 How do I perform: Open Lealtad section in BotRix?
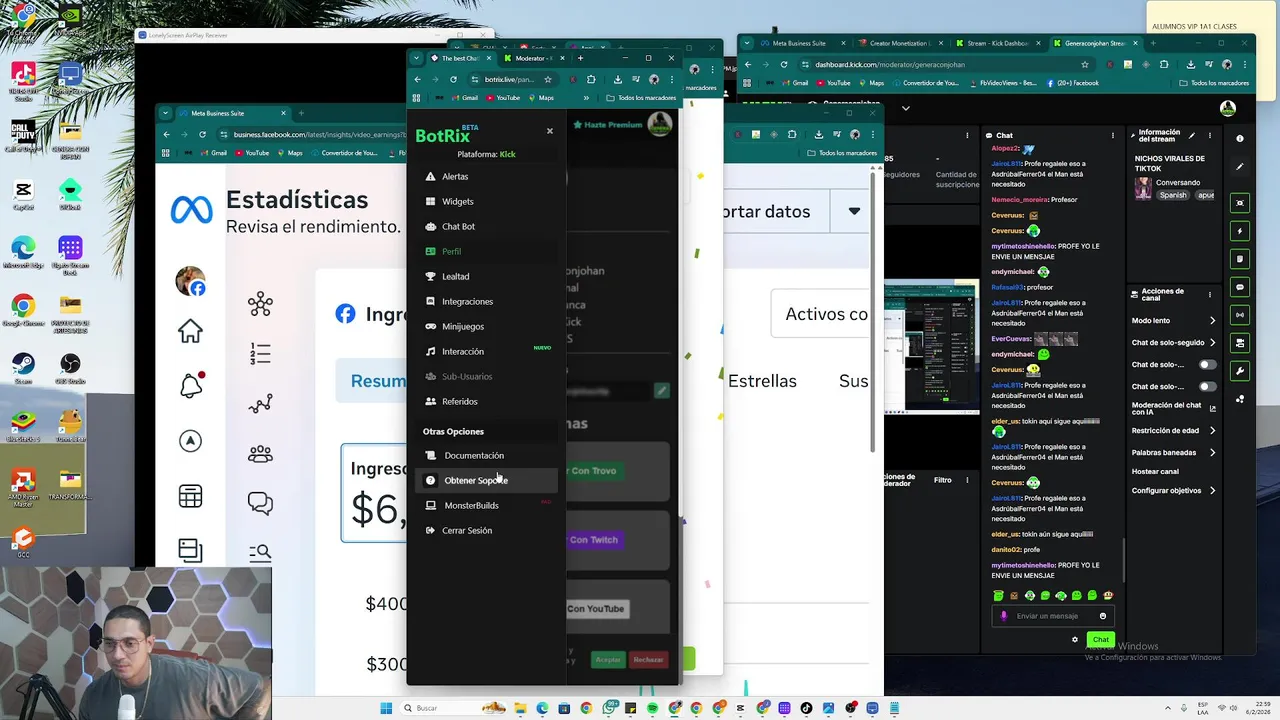(x=486, y=276)
